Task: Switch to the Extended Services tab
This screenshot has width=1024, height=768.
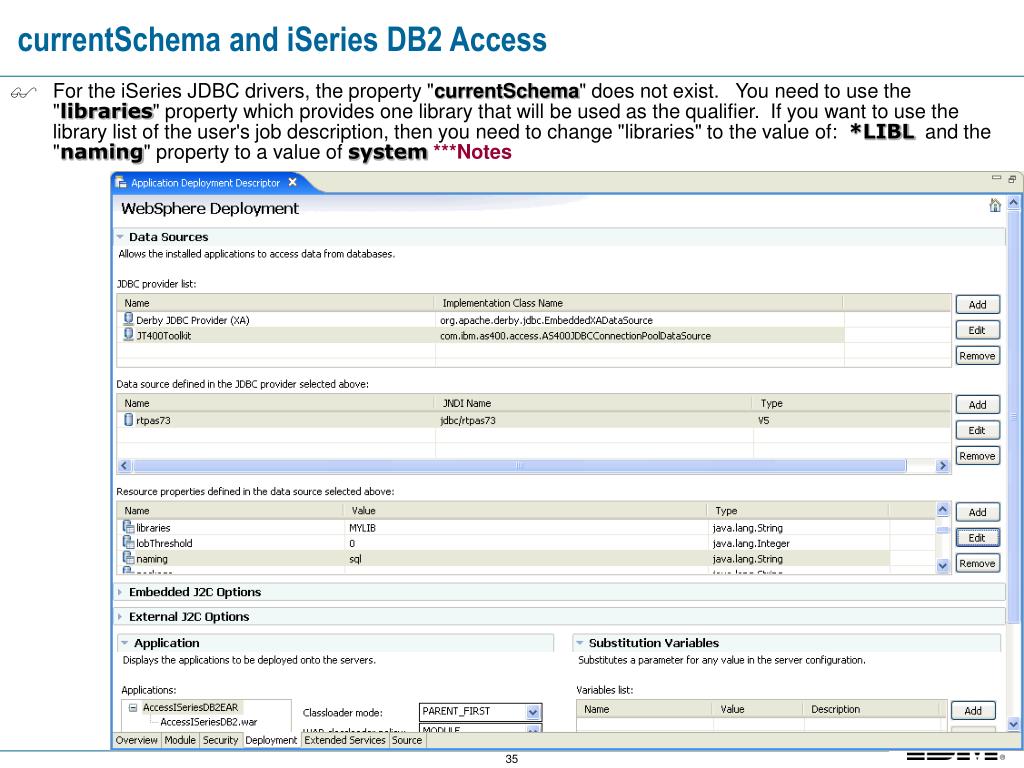Action: click(x=345, y=740)
